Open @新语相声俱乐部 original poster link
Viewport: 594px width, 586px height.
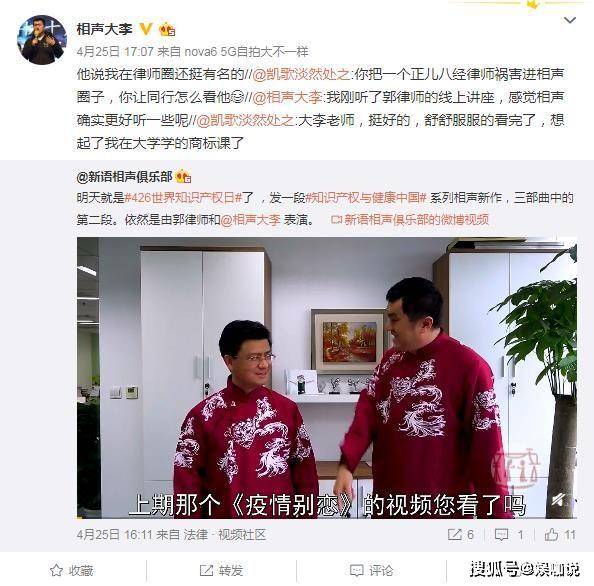(x=124, y=177)
